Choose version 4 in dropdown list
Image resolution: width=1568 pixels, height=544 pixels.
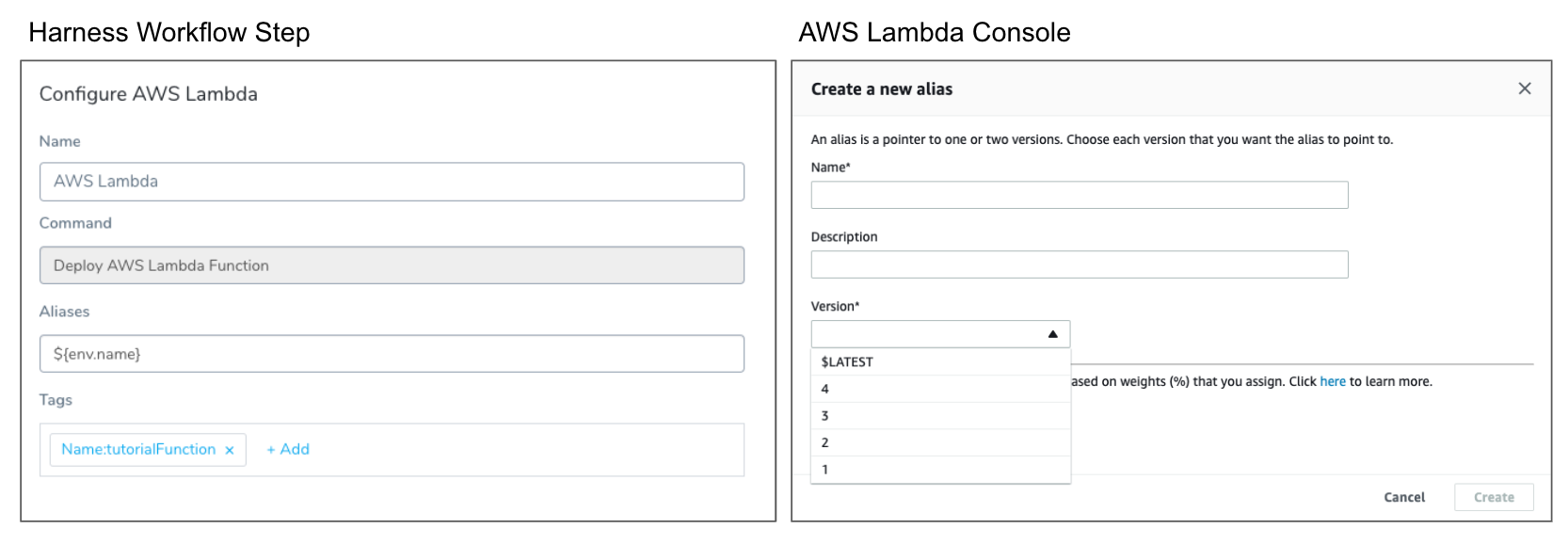pyautogui.click(x=940, y=389)
